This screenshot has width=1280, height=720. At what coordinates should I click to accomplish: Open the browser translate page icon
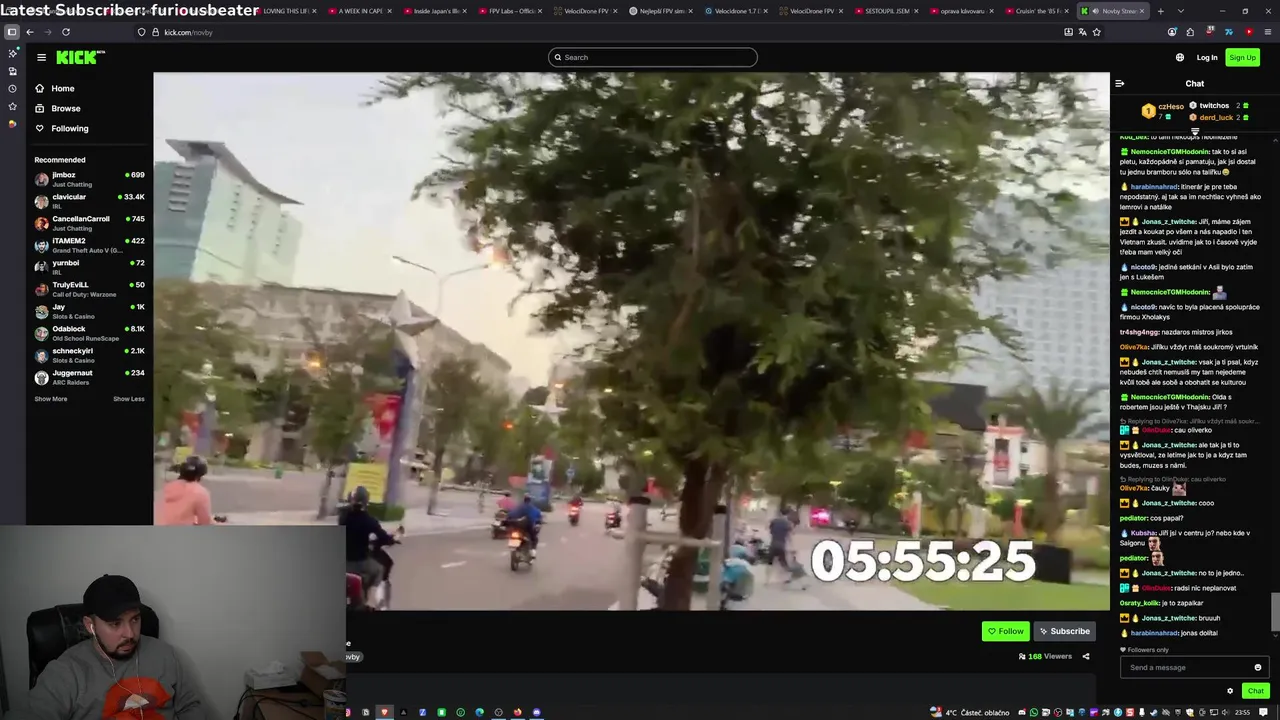(1082, 32)
